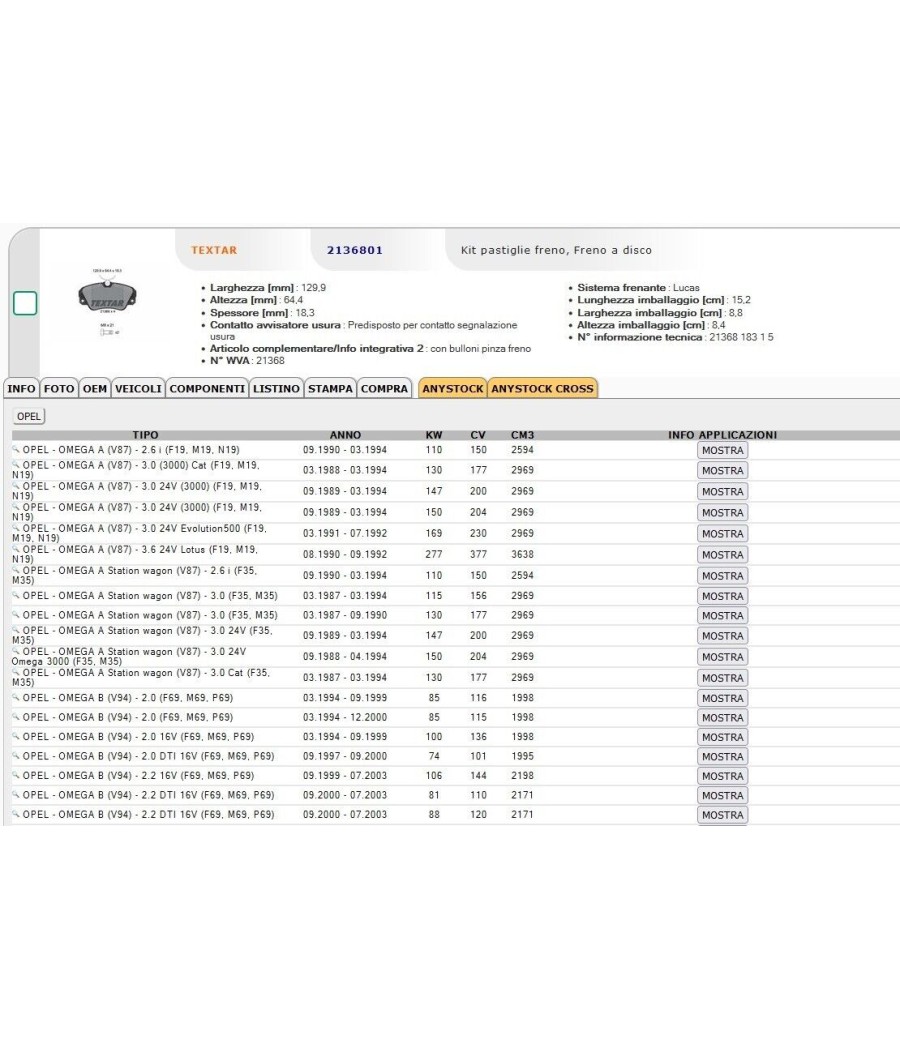Open the Textar brake pad product thumbnail
The width and height of the screenshot is (900, 1050).
coord(108,301)
